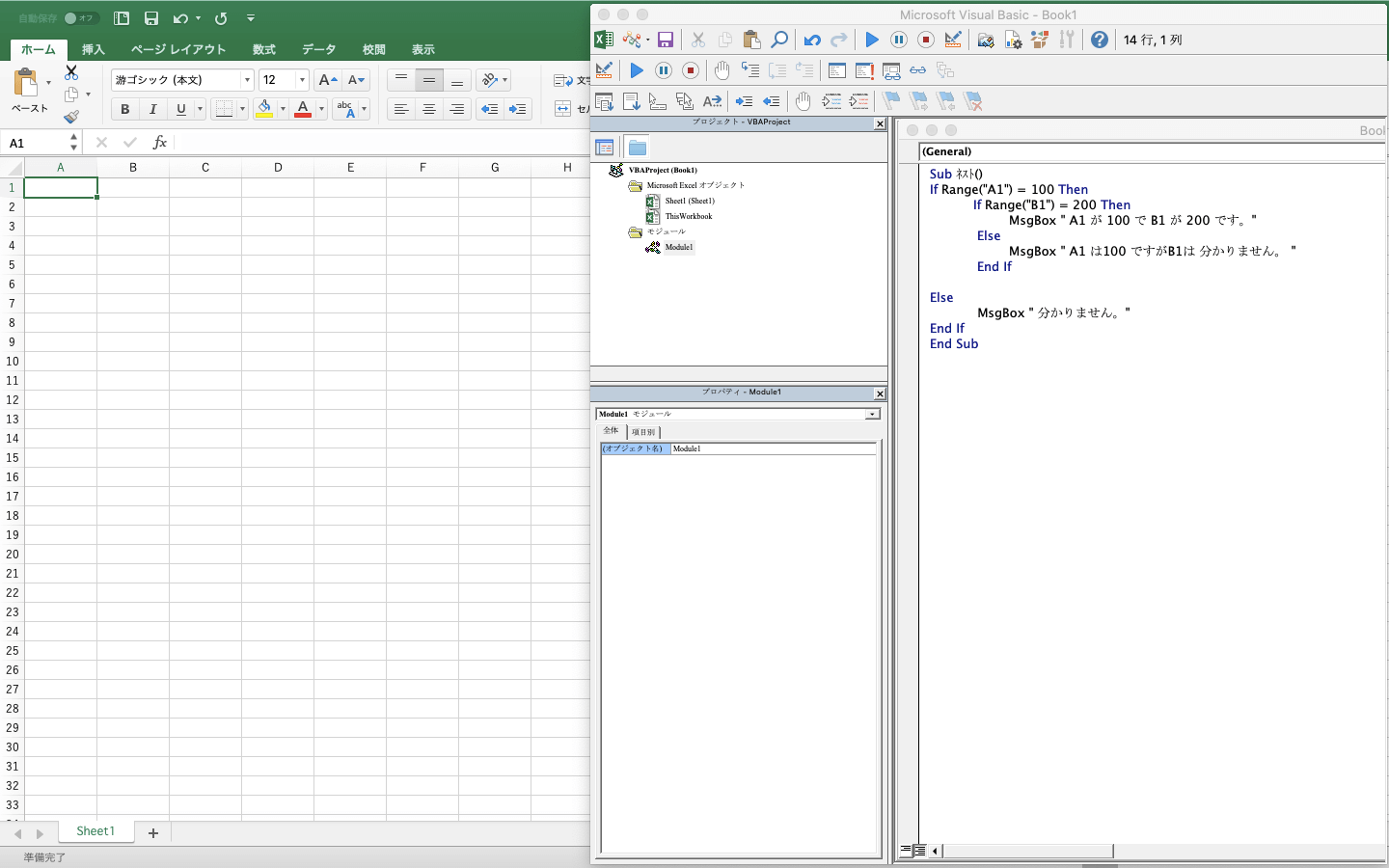Screen dimensions: 1389x868
Task: Open 数式 ribbon tab
Action: pos(264,49)
